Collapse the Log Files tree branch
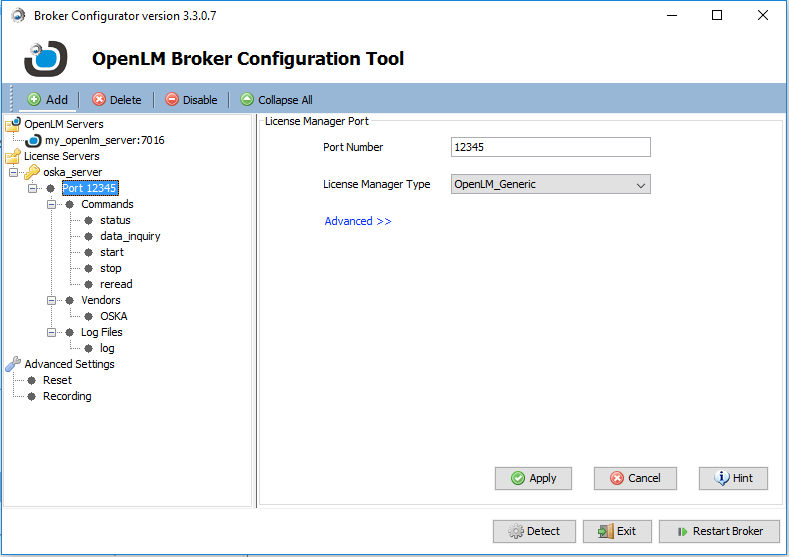This screenshot has width=789, height=557. coord(51,332)
